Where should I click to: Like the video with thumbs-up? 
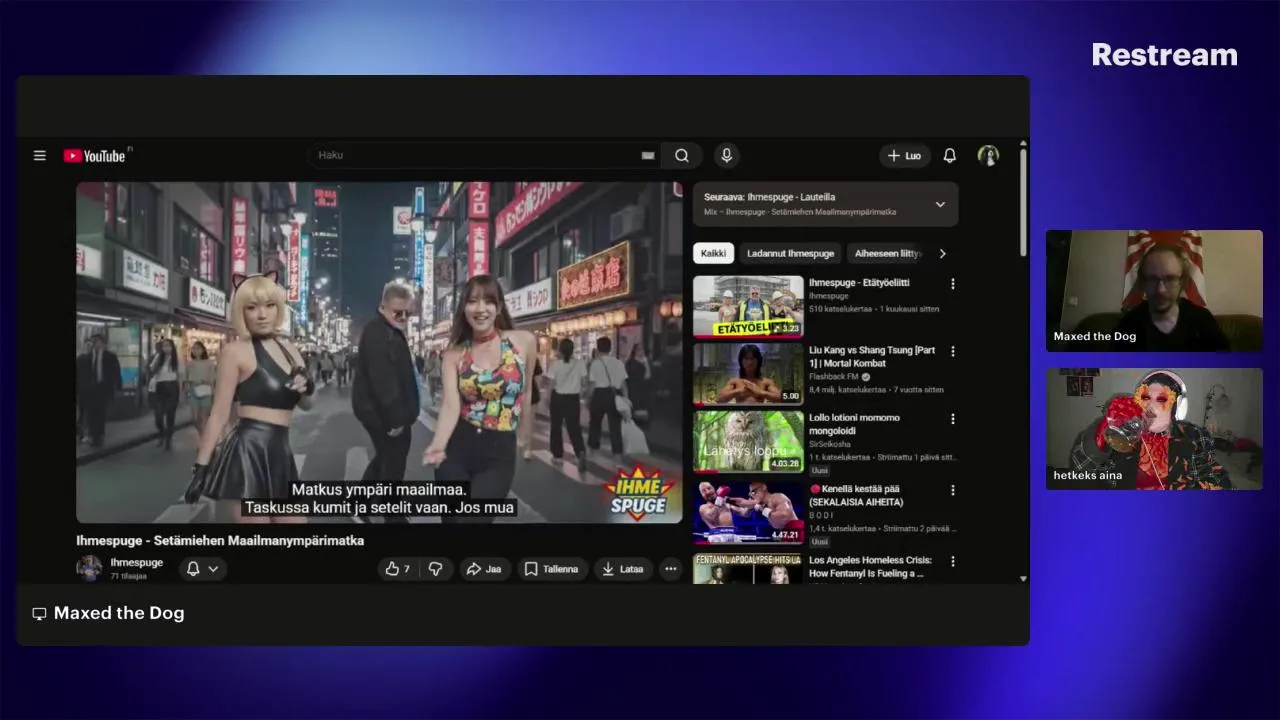click(x=397, y=569)
